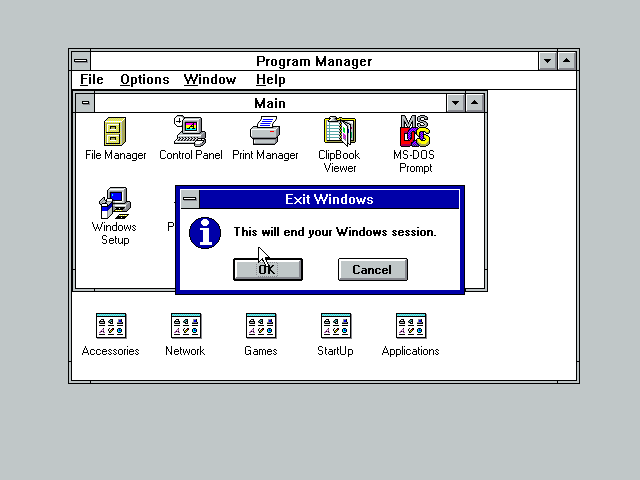This screenshot has width=640, height=480.
Task: Click the 'This will end your Windows session.' text
Action: tap(335, 232)
